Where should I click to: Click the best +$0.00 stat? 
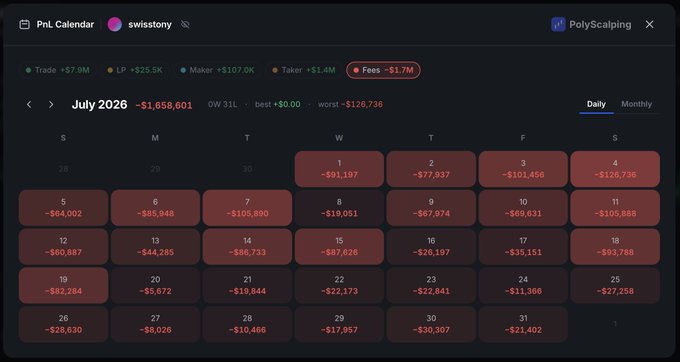pos(278,104)
